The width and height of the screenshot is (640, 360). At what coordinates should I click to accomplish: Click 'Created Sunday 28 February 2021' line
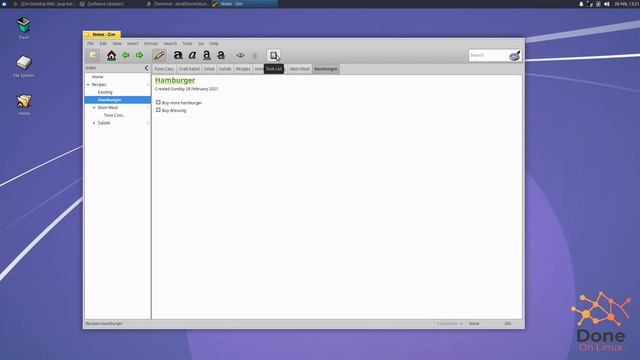(187, 89)
